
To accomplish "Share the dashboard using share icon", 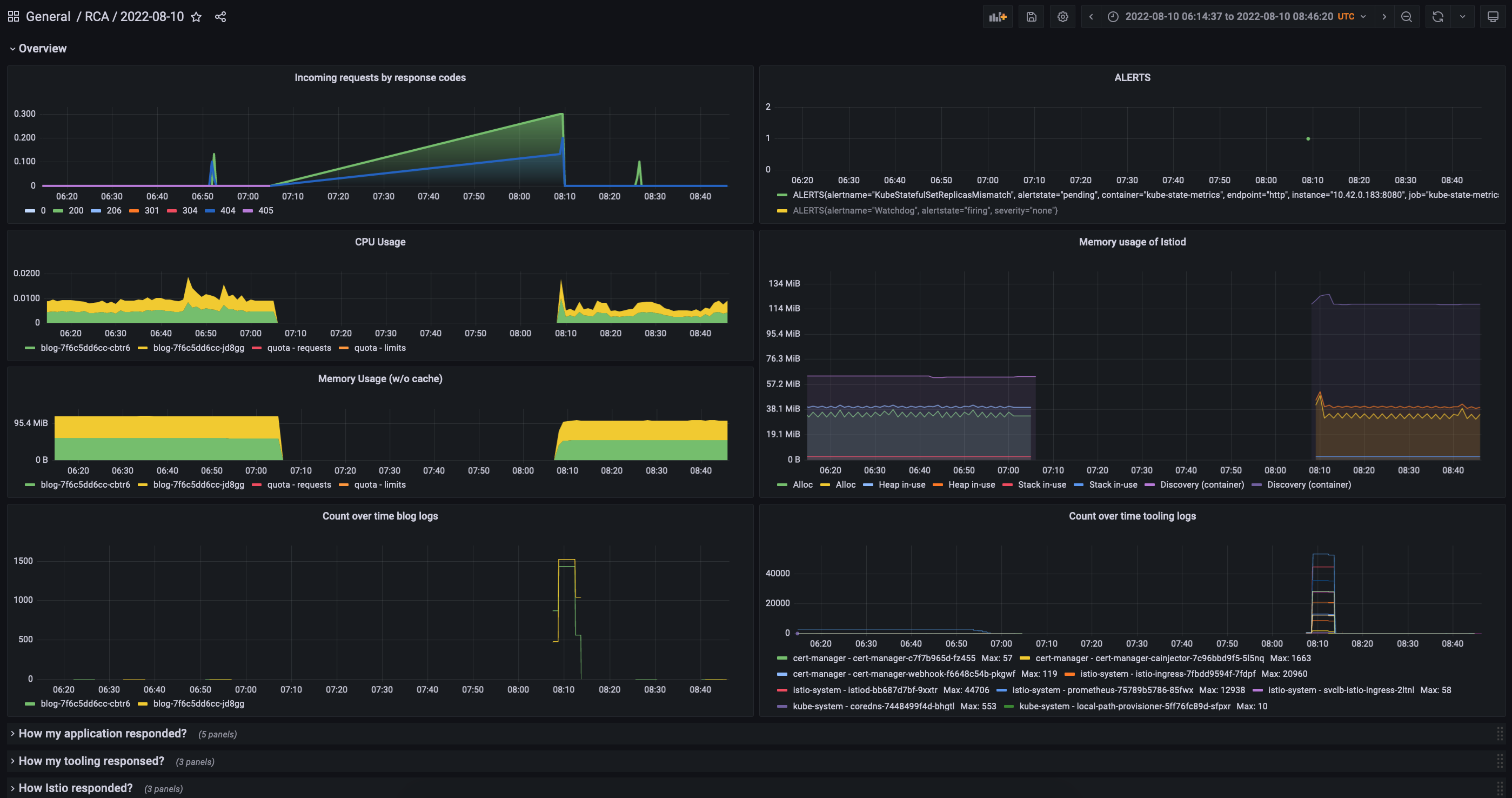I will [220, 17].
